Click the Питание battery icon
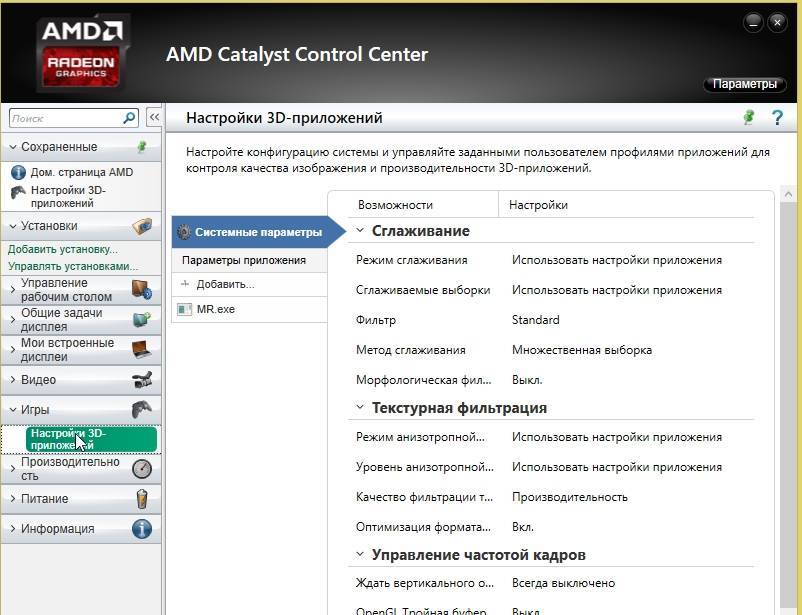The image size is (802, 615). (x=142, y=499)
